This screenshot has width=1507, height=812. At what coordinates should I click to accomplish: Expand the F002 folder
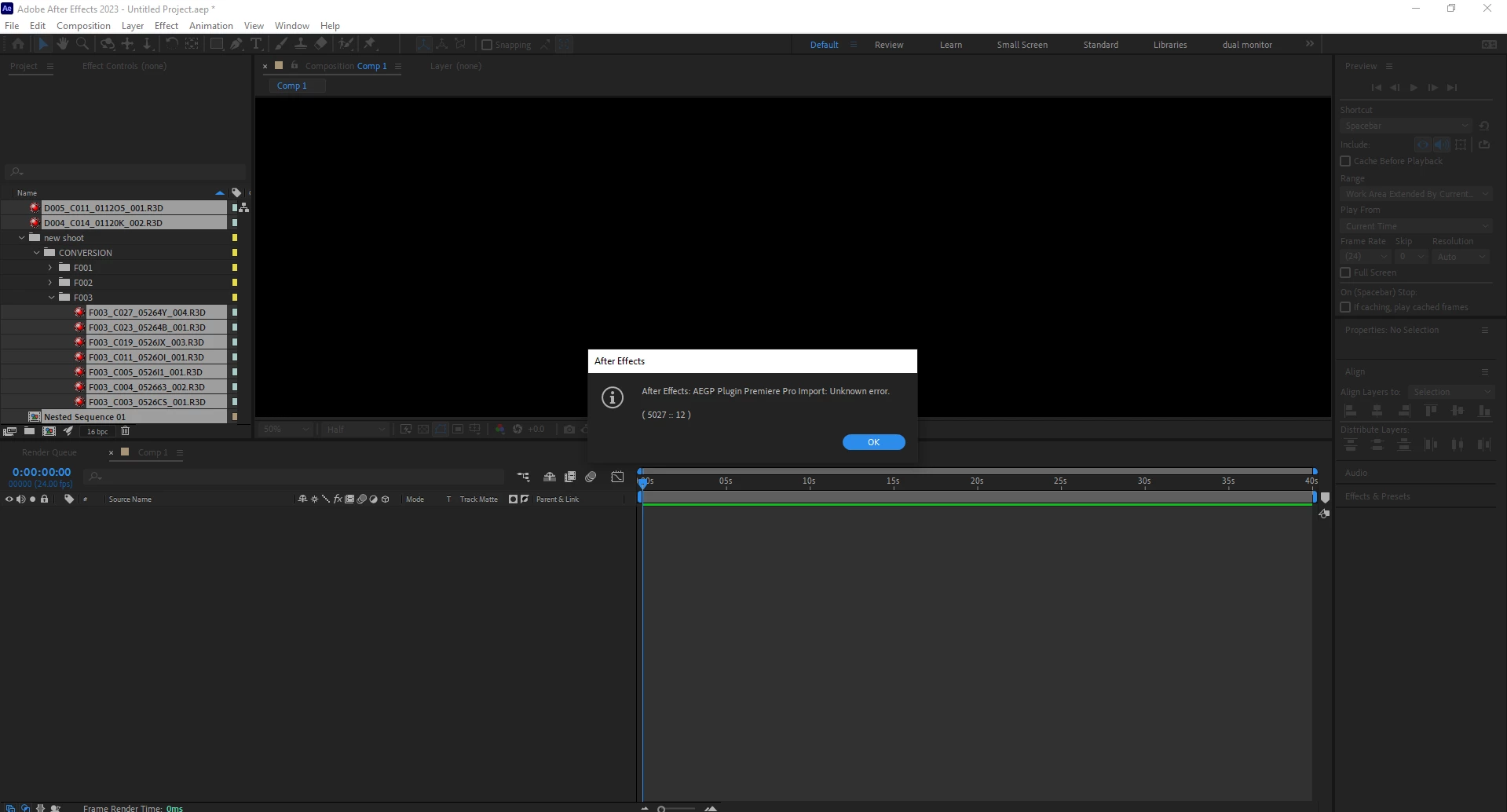coord(50,283)
